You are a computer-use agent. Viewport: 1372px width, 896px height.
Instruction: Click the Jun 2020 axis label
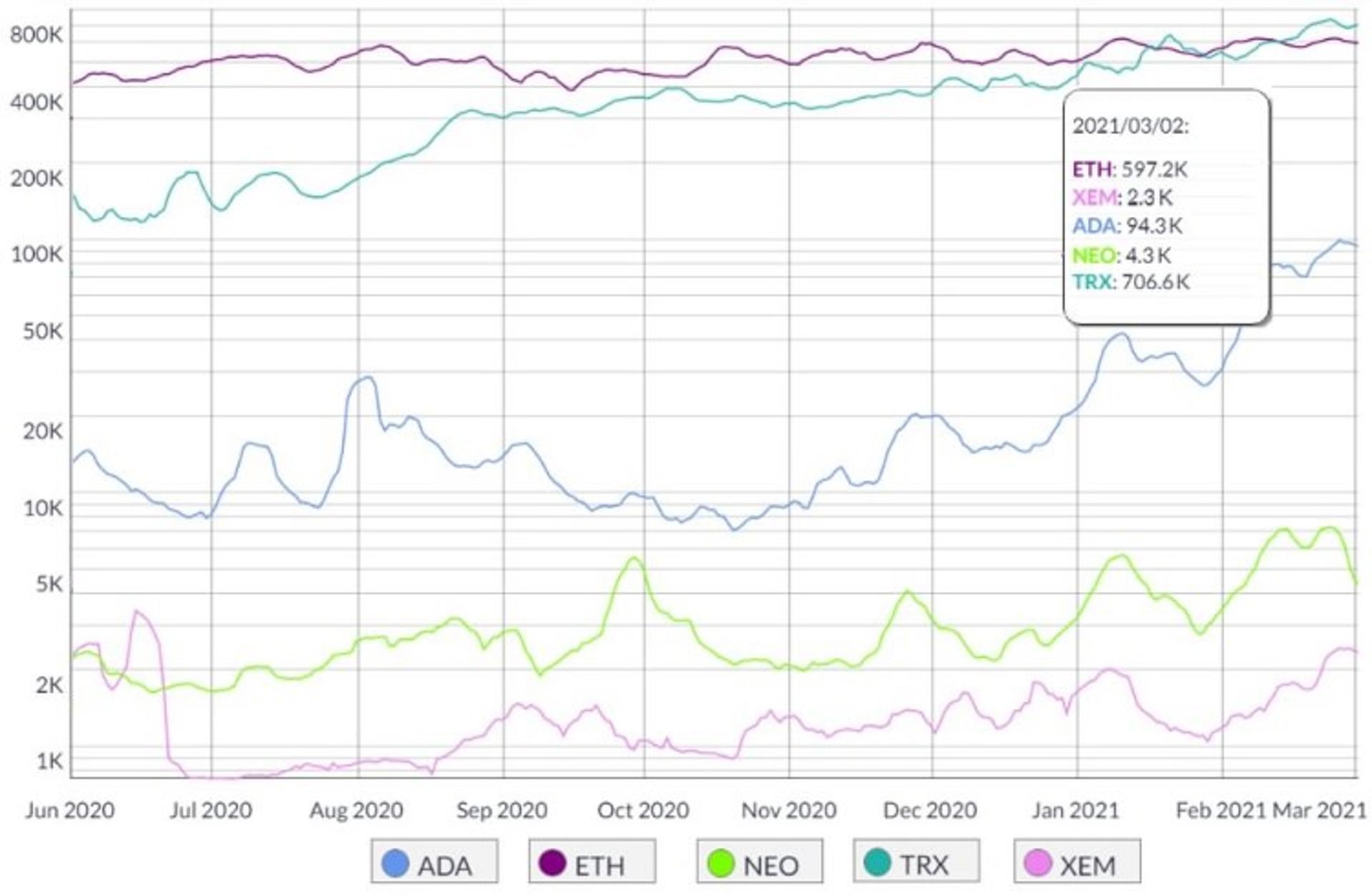coord(70,810)
